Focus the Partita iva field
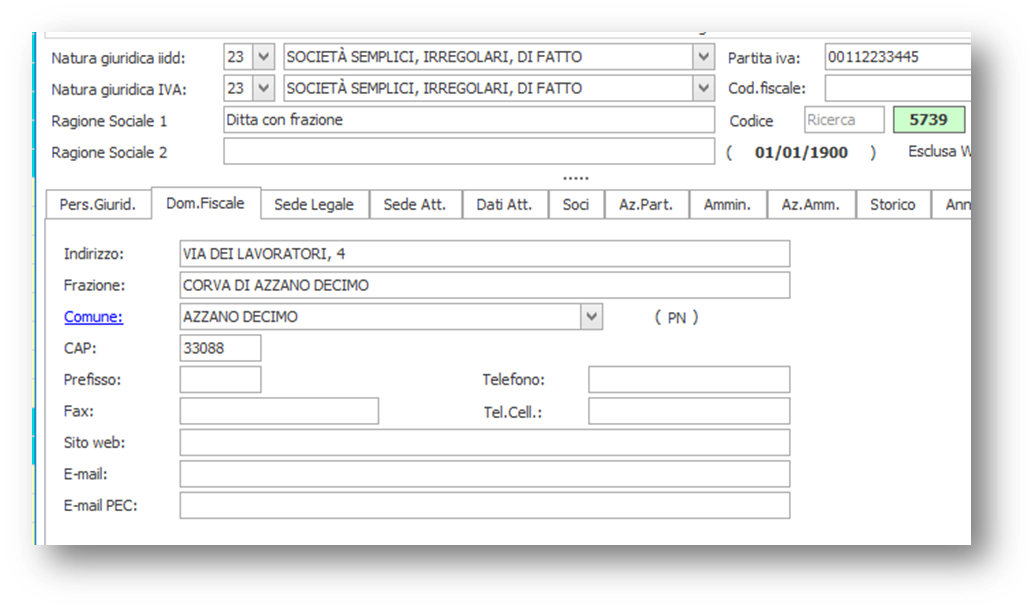The width and height of the screenshot is (1036, 610). point(897,57)
